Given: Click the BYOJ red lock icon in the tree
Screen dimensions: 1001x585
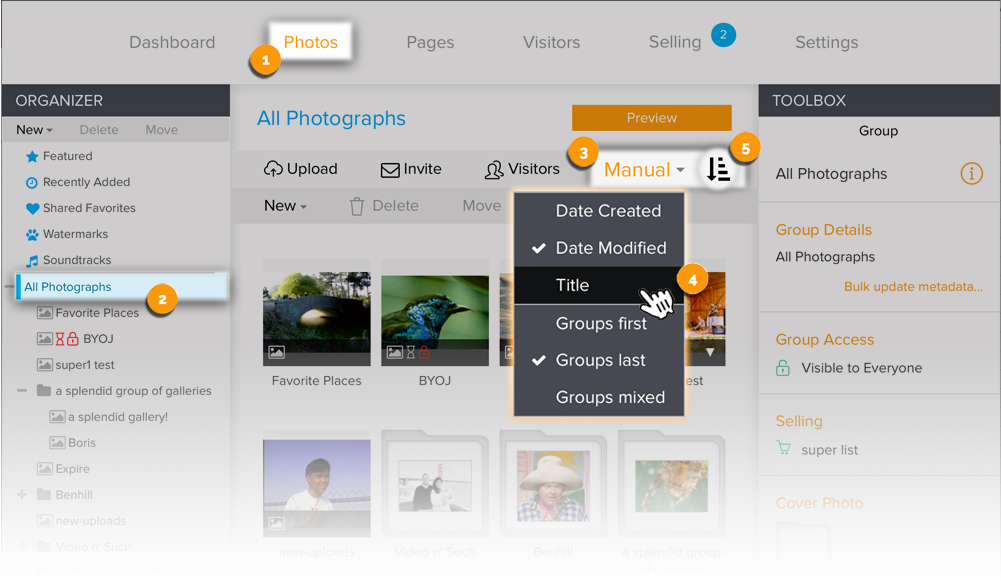Looking at the screenshot, I should point(73,339).
